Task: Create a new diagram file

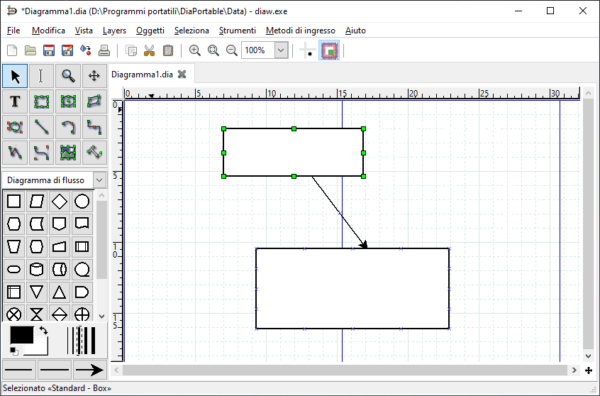Action: click(12, 51)
